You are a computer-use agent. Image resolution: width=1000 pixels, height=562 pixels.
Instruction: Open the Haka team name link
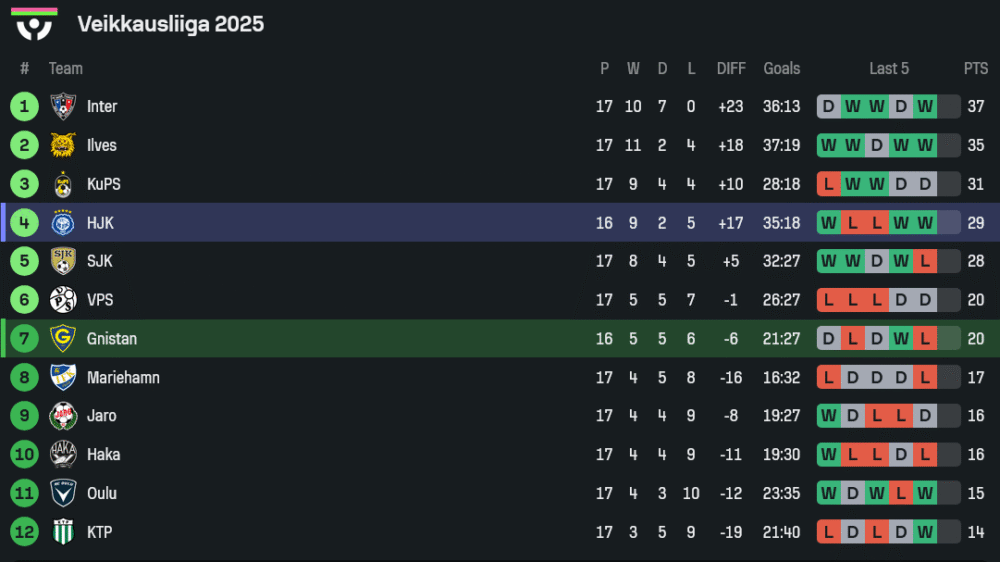click(x=103, y=455)
